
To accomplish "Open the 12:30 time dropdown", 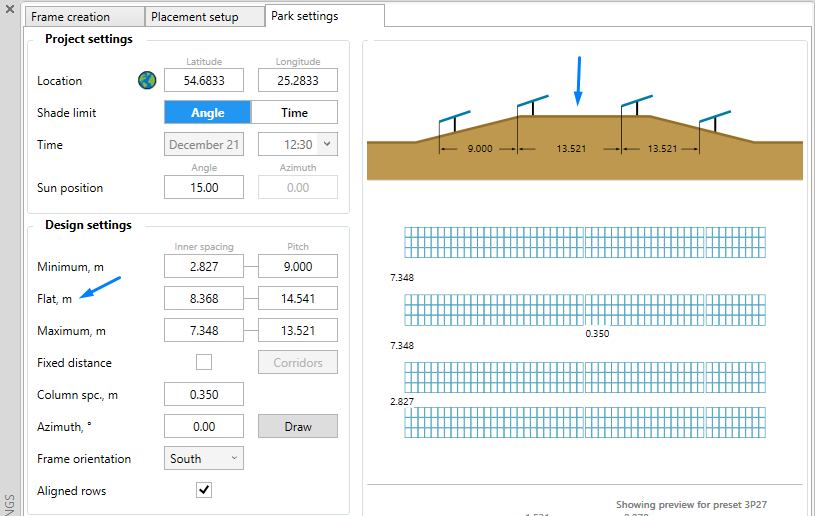I will pyautogui.click(x=327, y=145).
